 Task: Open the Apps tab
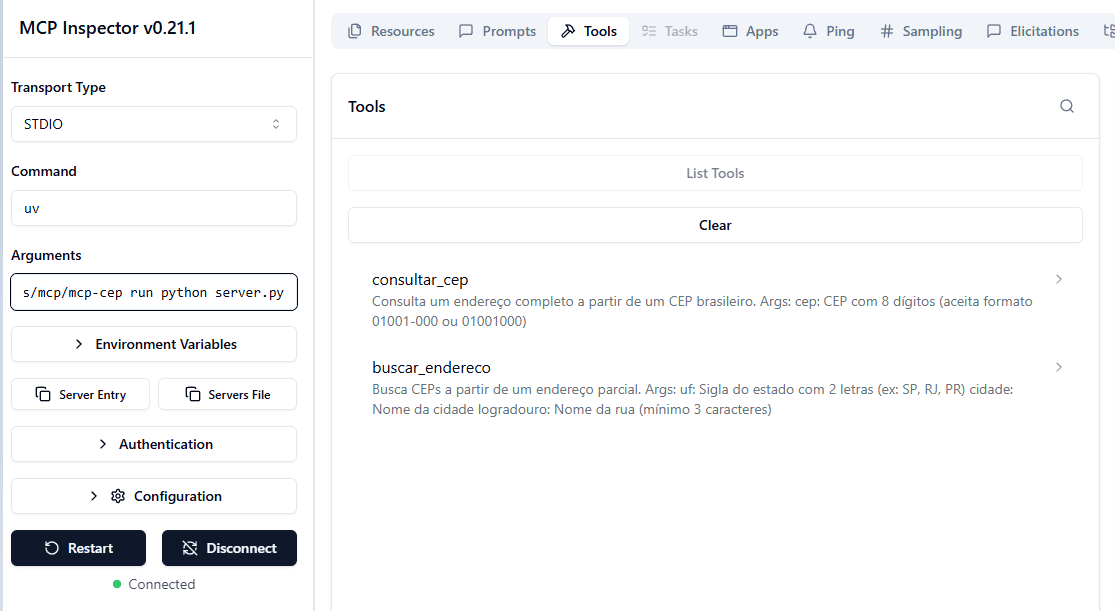point(750,31)
